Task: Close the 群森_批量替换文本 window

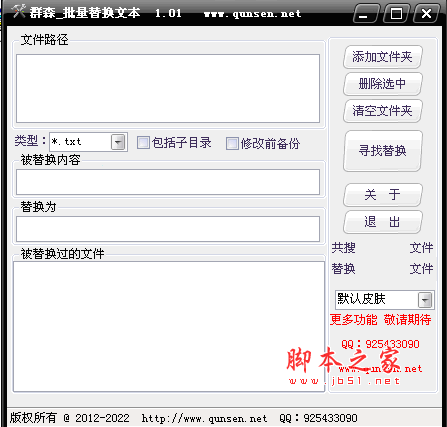Action: pos(426,14)
